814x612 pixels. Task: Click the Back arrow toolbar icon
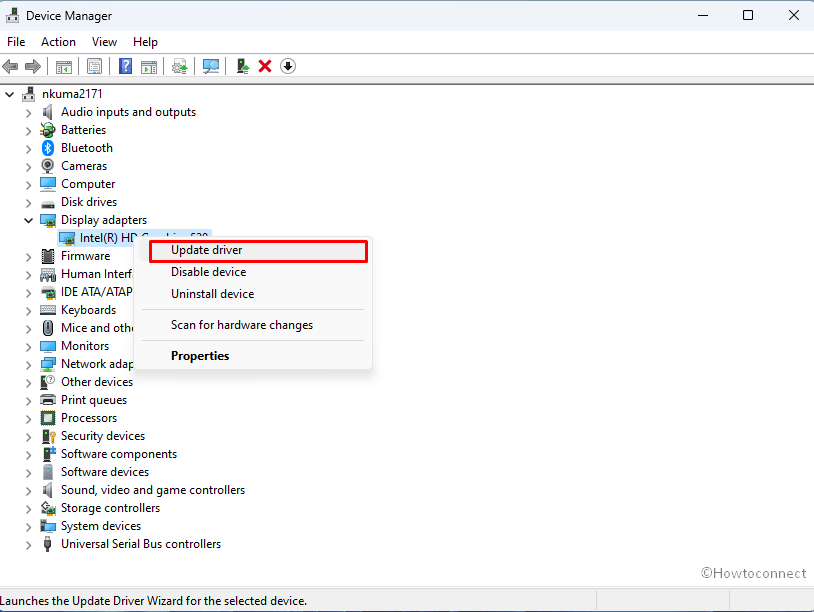click(10, 66)
